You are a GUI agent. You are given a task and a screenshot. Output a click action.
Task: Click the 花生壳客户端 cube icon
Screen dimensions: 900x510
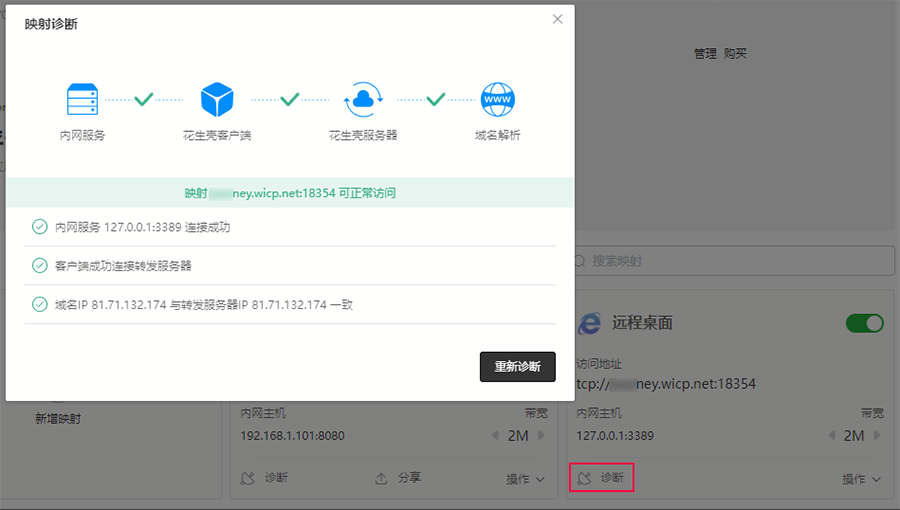coord(217,99)
